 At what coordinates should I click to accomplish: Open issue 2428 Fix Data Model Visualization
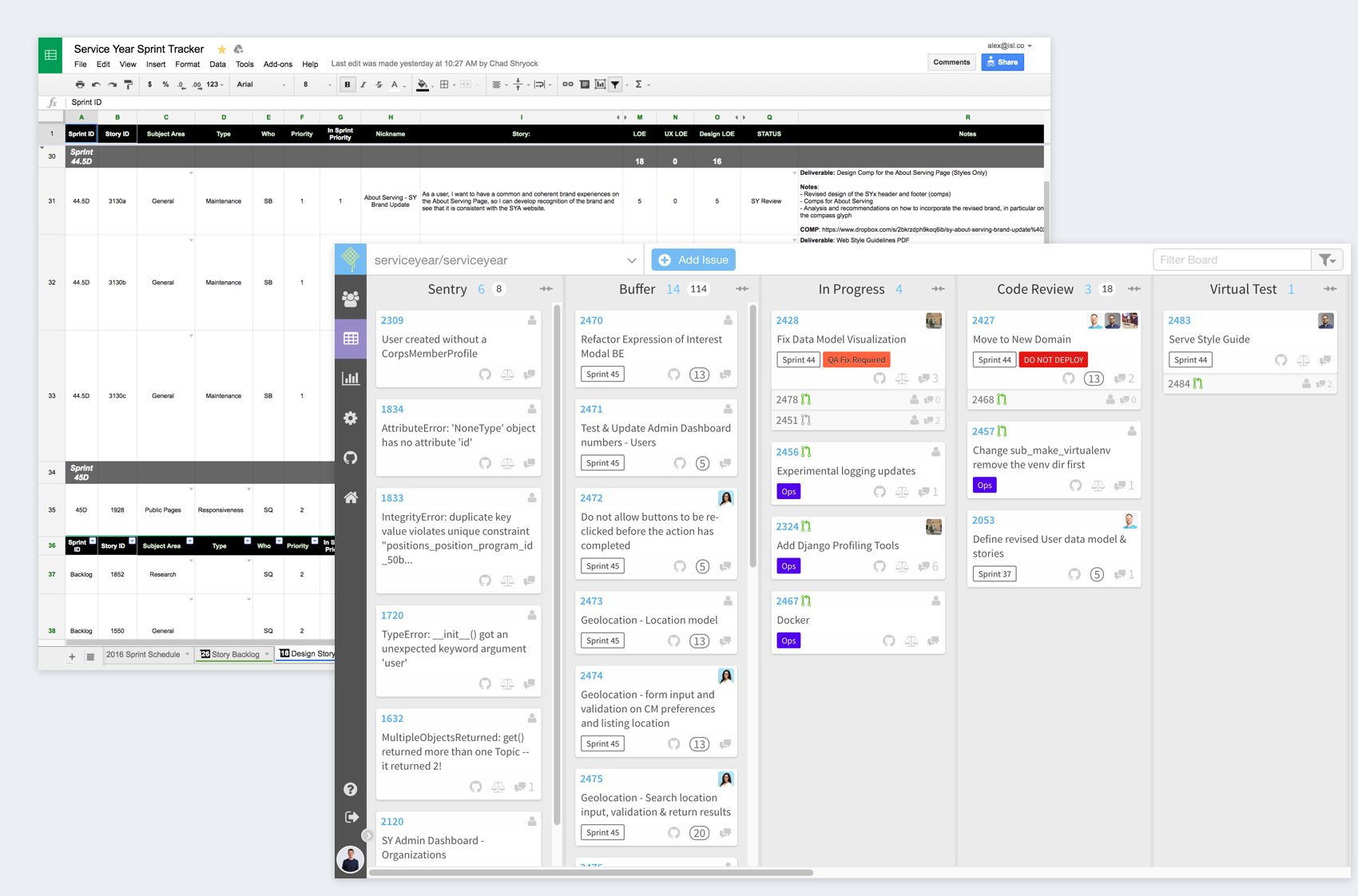tap(841, 339)
